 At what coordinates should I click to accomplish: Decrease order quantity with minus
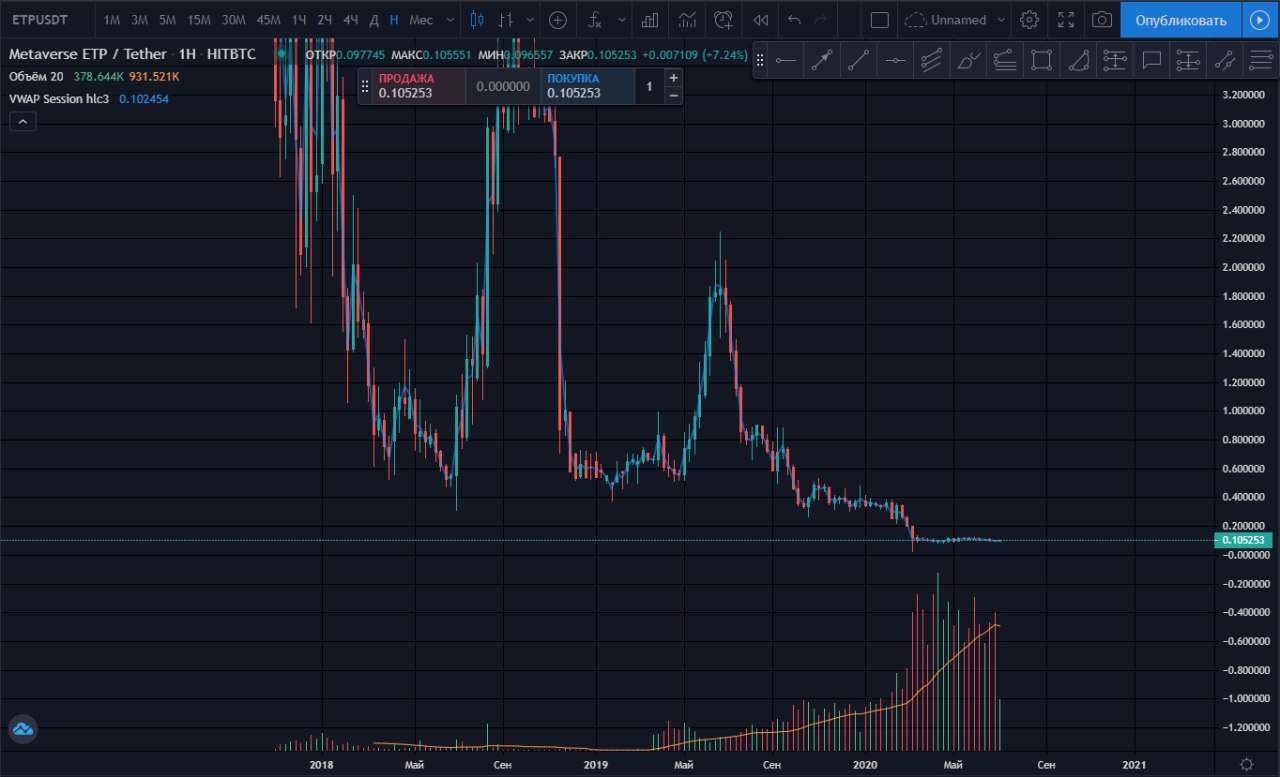(x=673, y=95)
